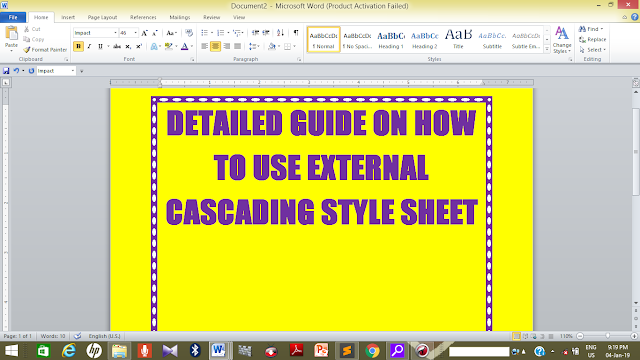Image resolution: width=640 pixels, height=360 pixels.
Task: Apply the Title style
Action: (x=458, y=40)
